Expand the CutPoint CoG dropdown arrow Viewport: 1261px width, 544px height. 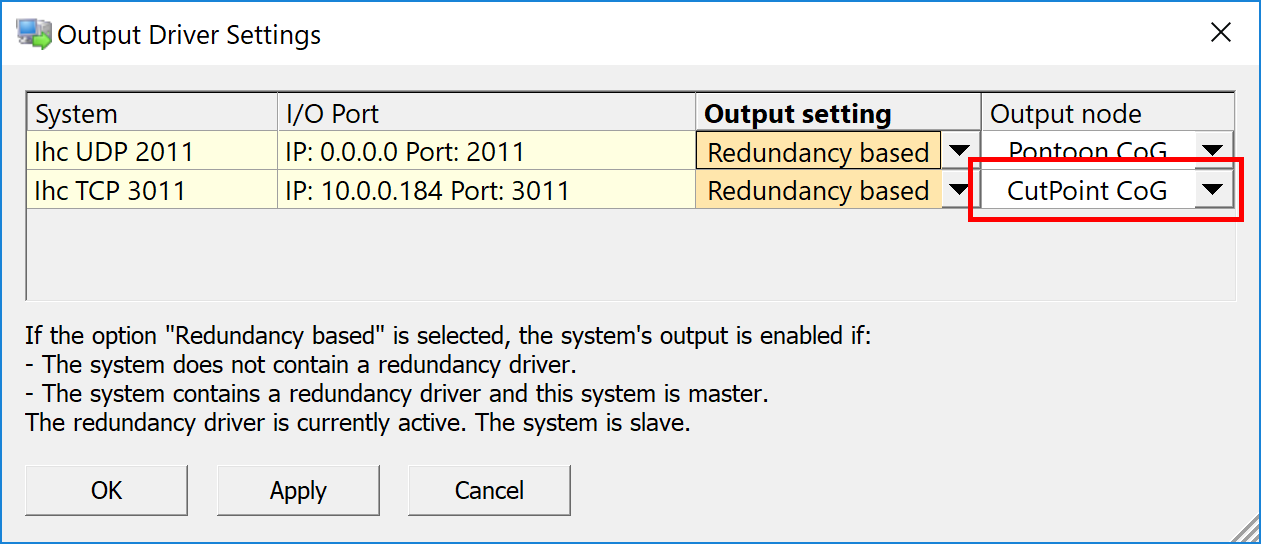1213,190
